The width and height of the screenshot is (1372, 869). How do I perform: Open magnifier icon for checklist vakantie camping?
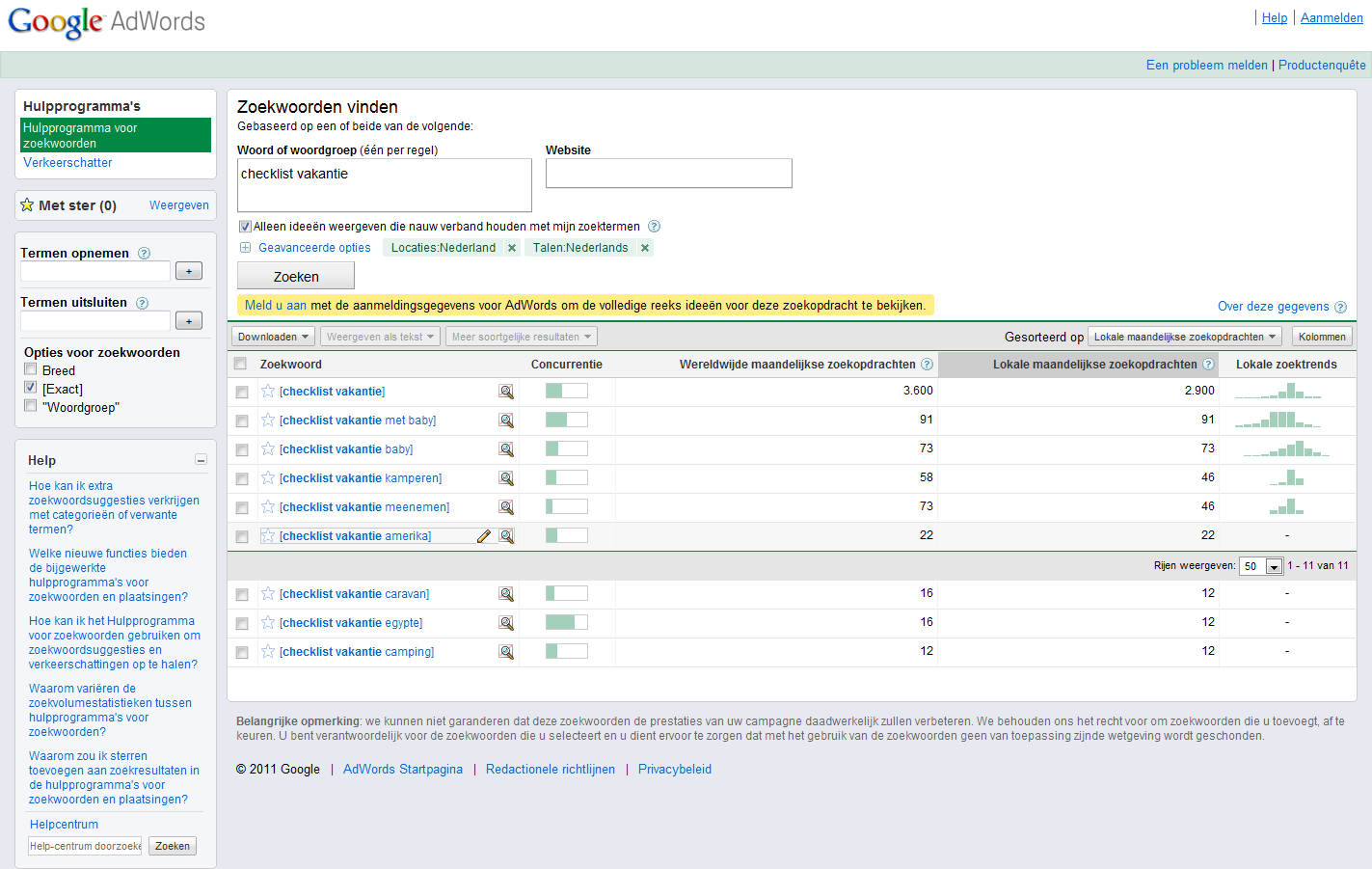[506, 652]
